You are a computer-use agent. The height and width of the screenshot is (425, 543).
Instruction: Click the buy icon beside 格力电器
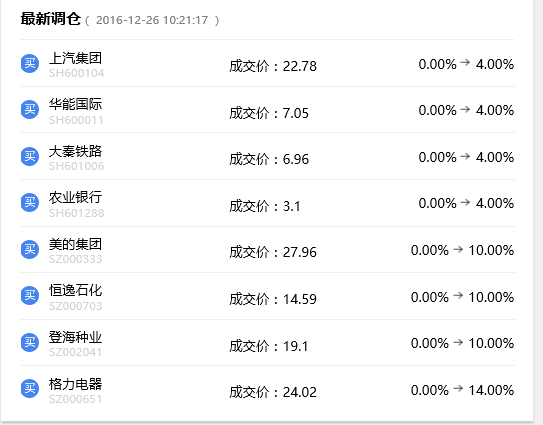(30, 388)
